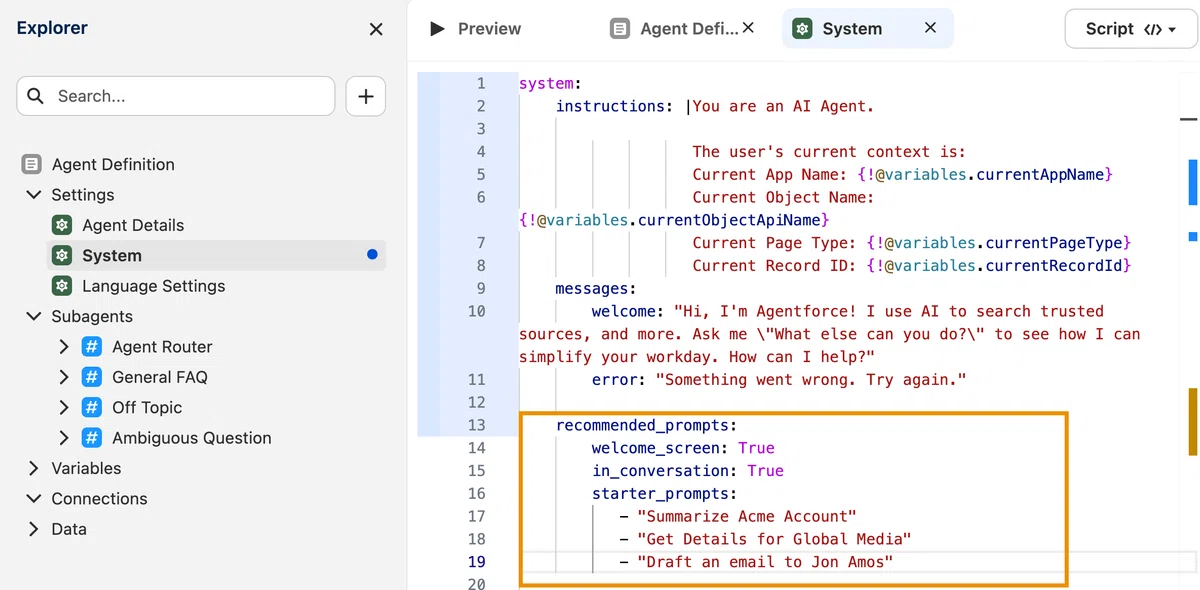Click line number 1 in gutter
1200x590 pixels.
tap(481, 84)
